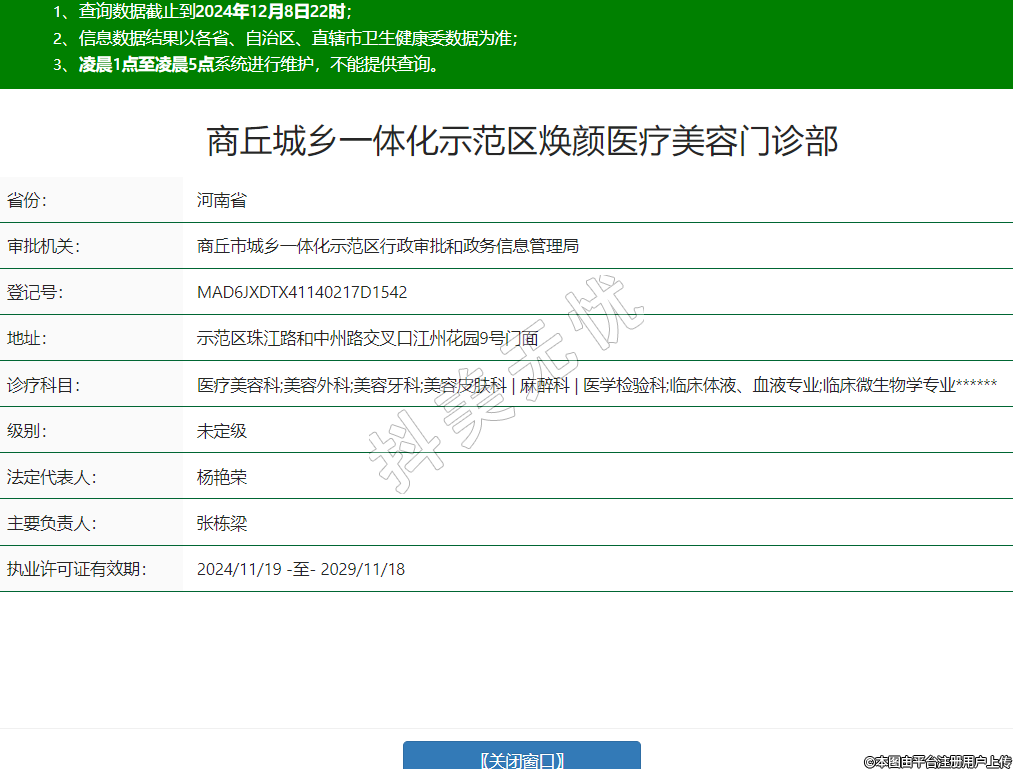This screenshot has height=769, width=1013.
Task: Click the 诊疗科目 field label
Action: (x=43, y=385)
